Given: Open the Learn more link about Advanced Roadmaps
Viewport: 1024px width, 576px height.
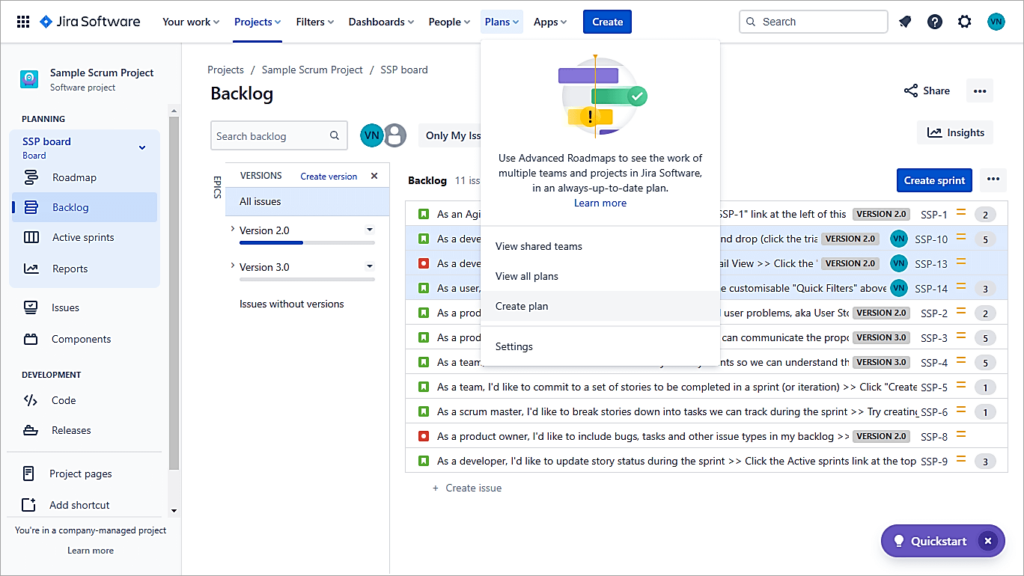Looking at the screenshot, I should pos(599,203).
